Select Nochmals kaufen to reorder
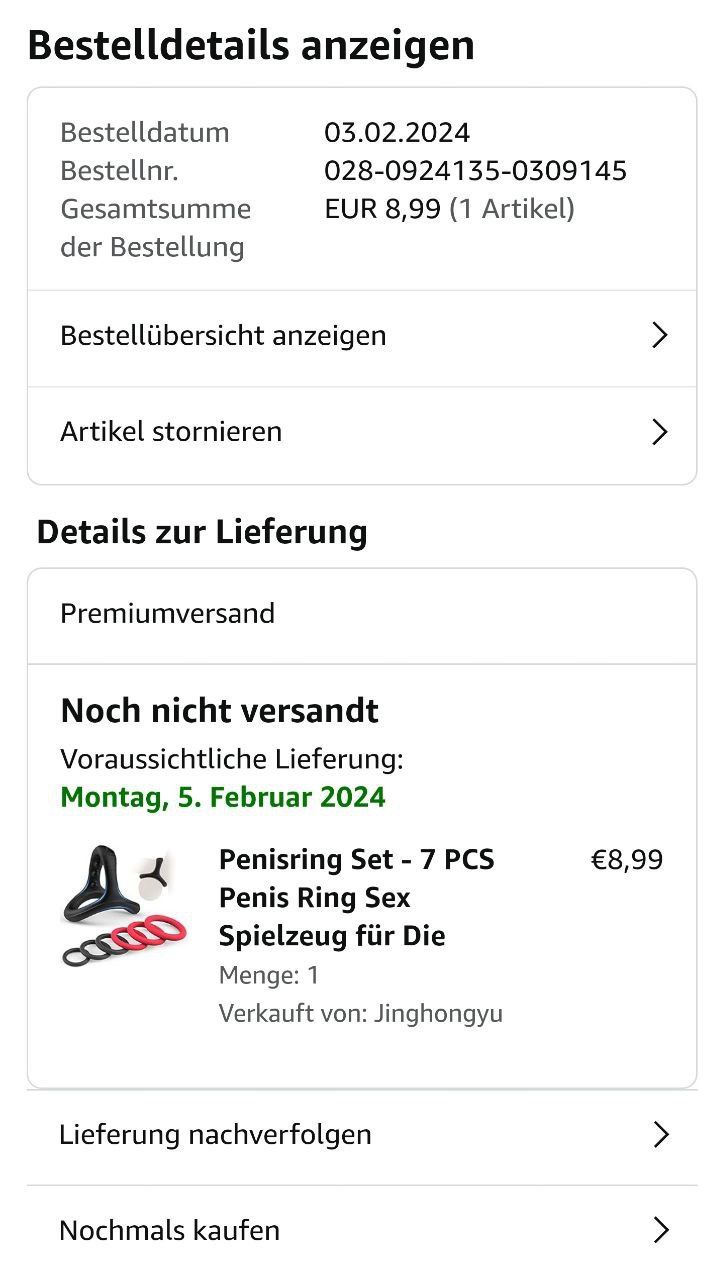 (x=169, y=1230)
